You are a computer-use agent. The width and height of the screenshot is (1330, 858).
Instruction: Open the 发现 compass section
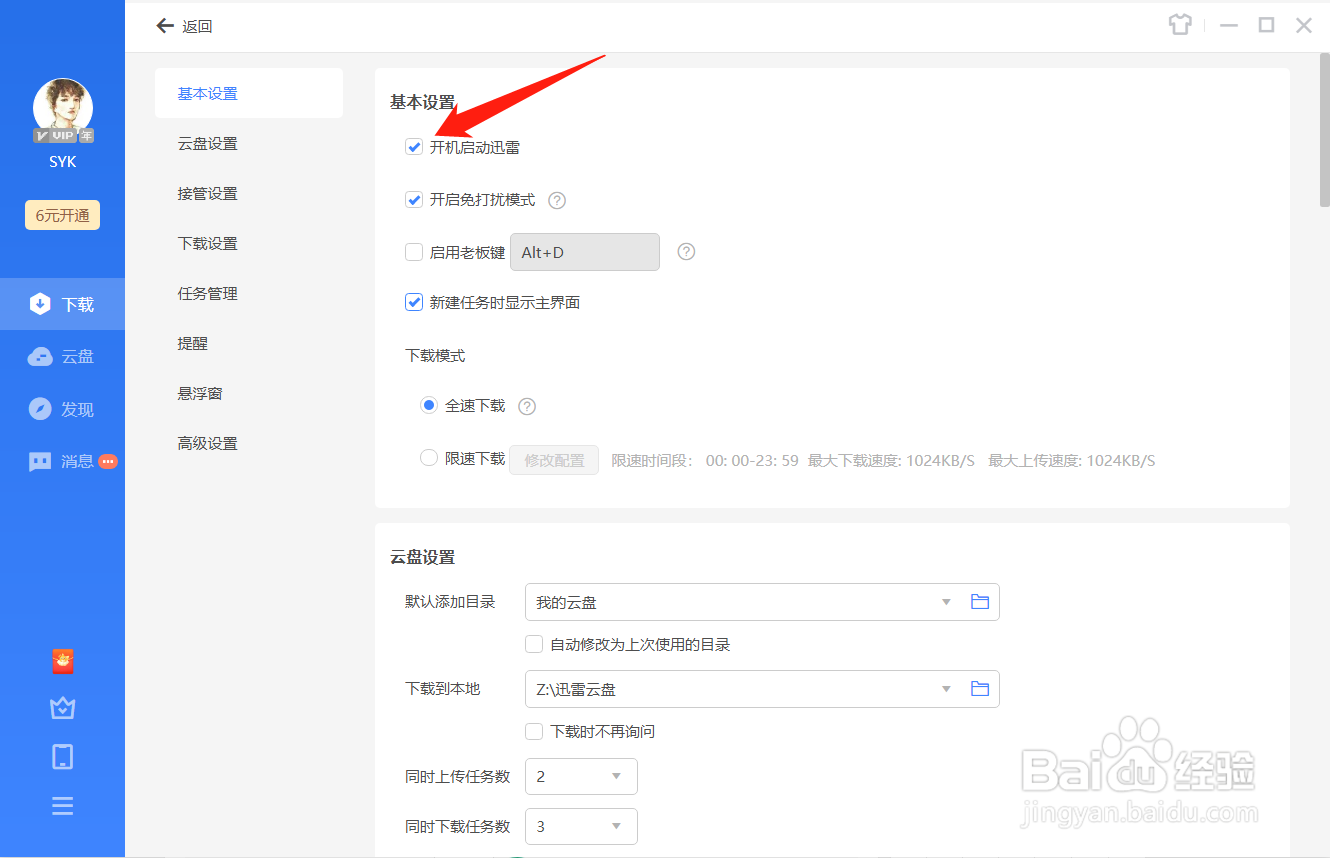tap(62, 409)
